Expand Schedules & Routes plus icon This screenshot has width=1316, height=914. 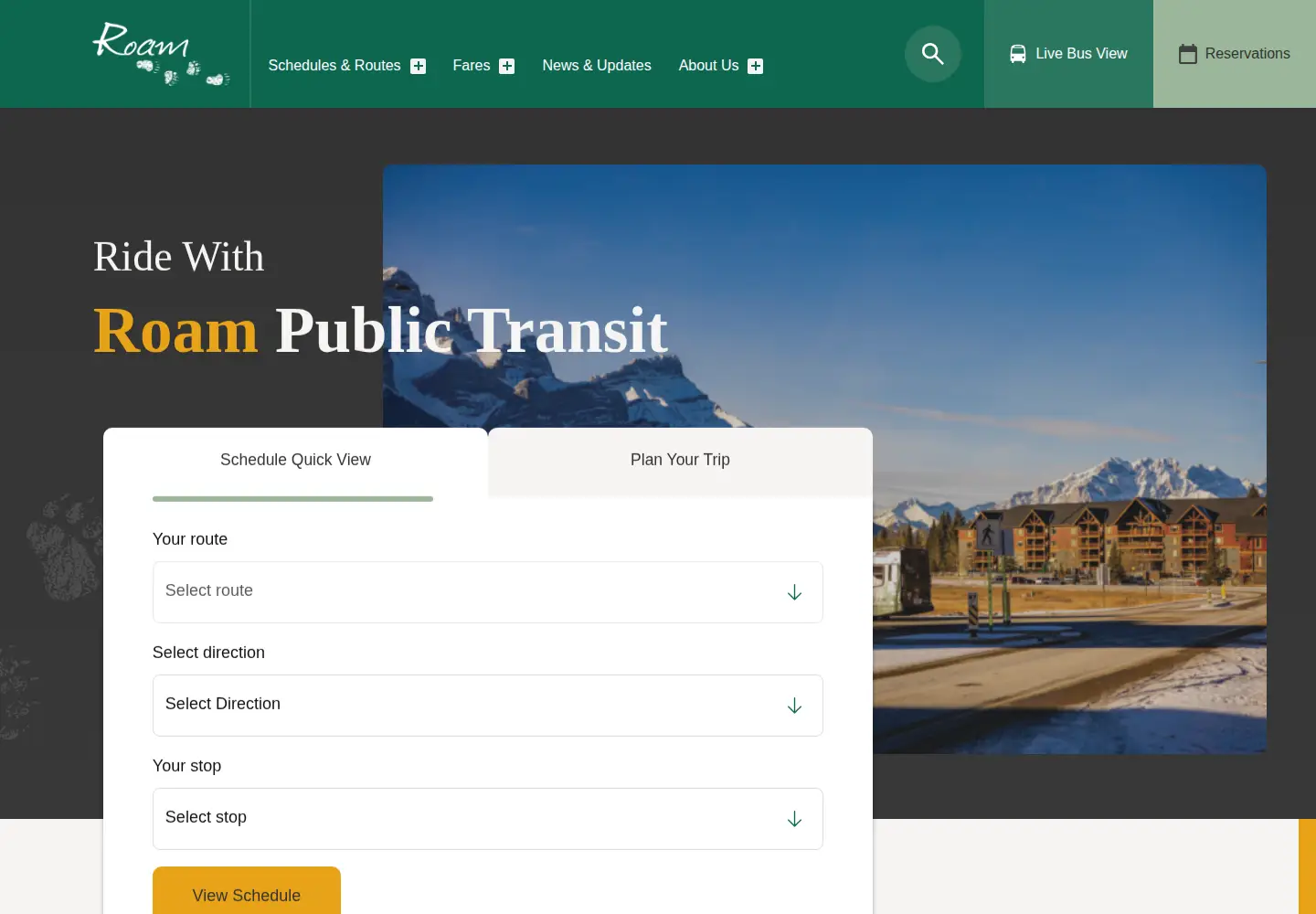tap(419, 66)
